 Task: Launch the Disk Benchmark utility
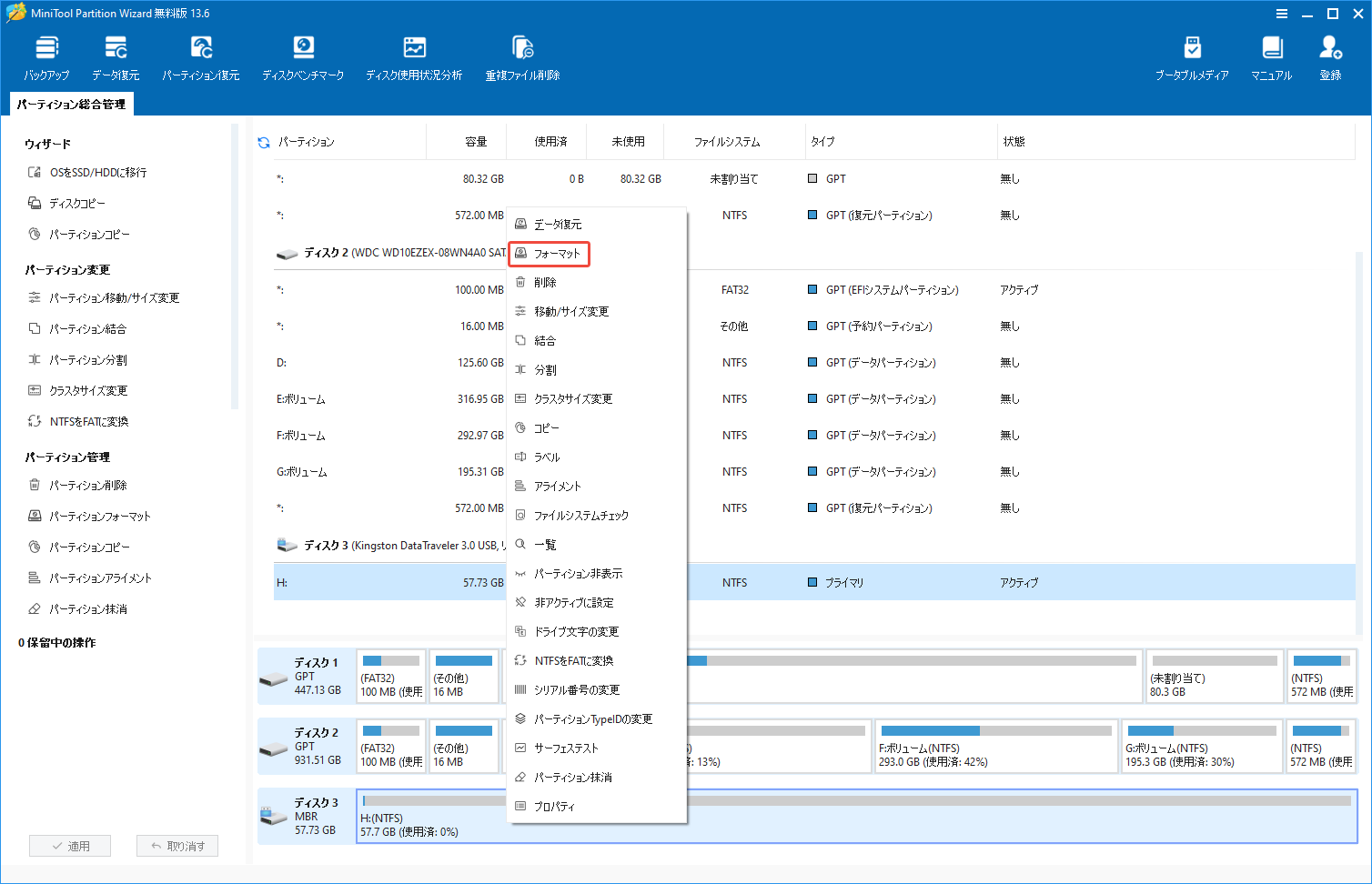[303, 55]
